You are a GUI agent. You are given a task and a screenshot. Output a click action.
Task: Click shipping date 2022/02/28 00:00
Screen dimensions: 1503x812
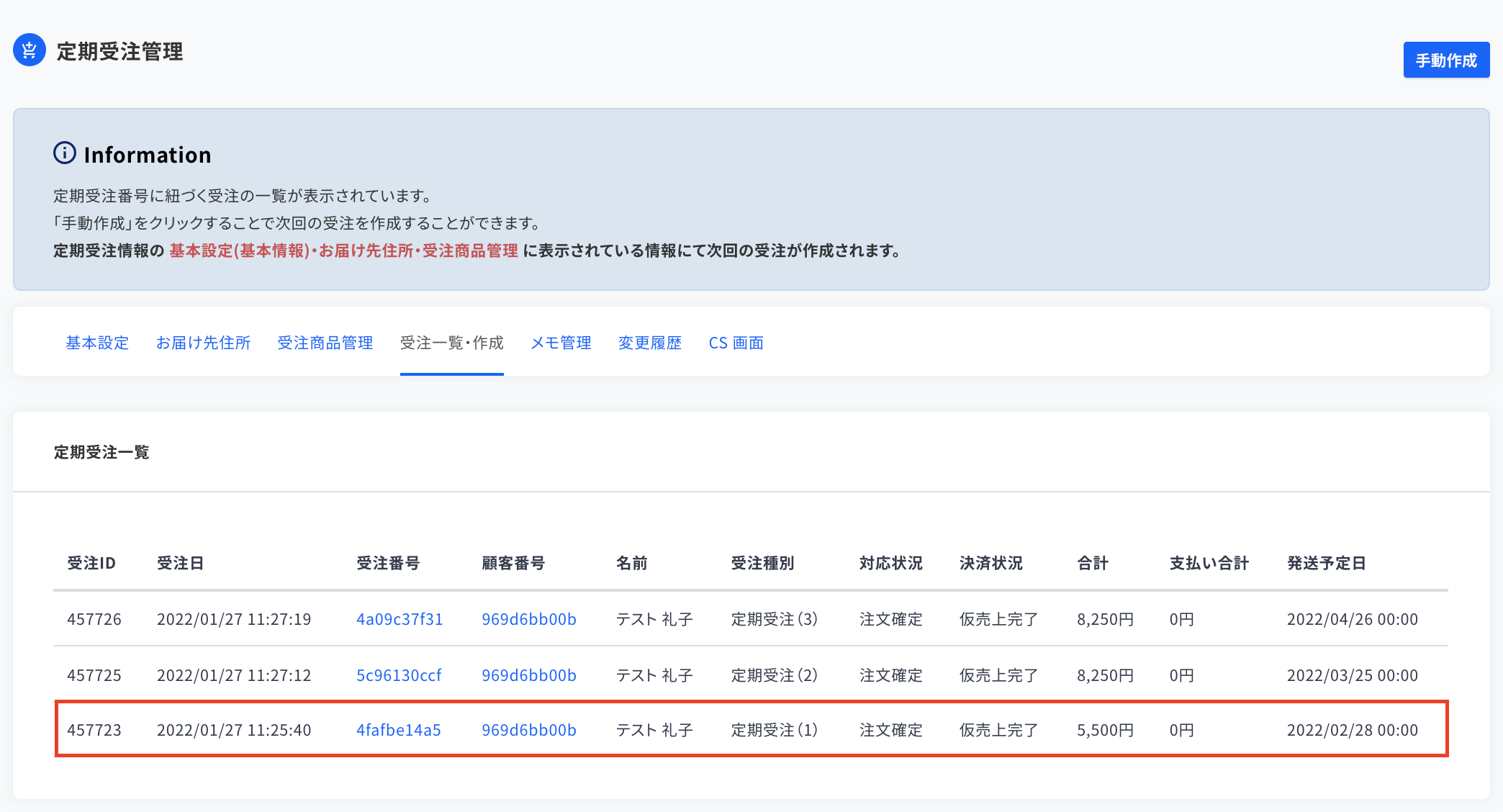tap(1353, 730)
